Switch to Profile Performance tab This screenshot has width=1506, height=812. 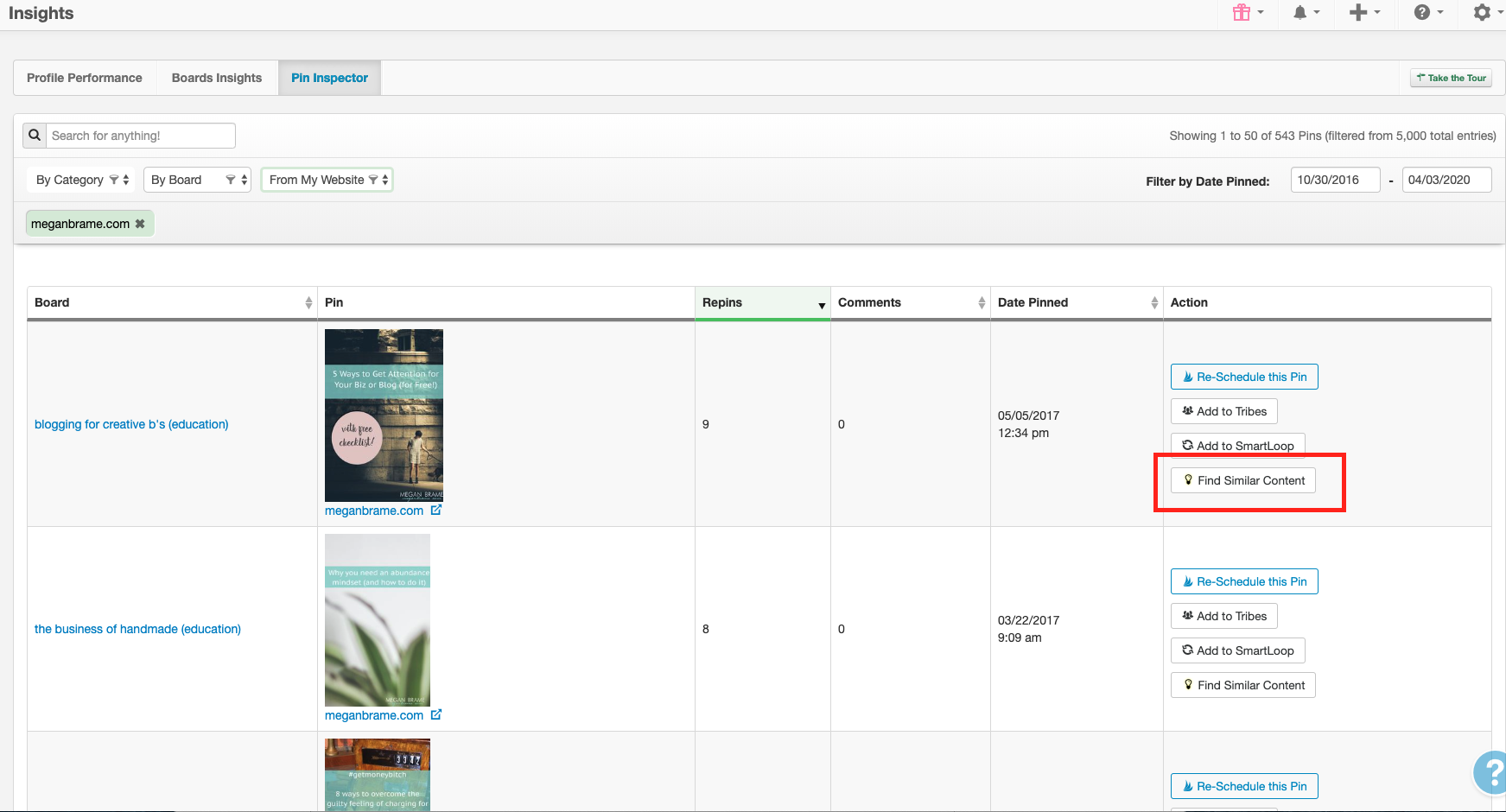tap(85, 78)
